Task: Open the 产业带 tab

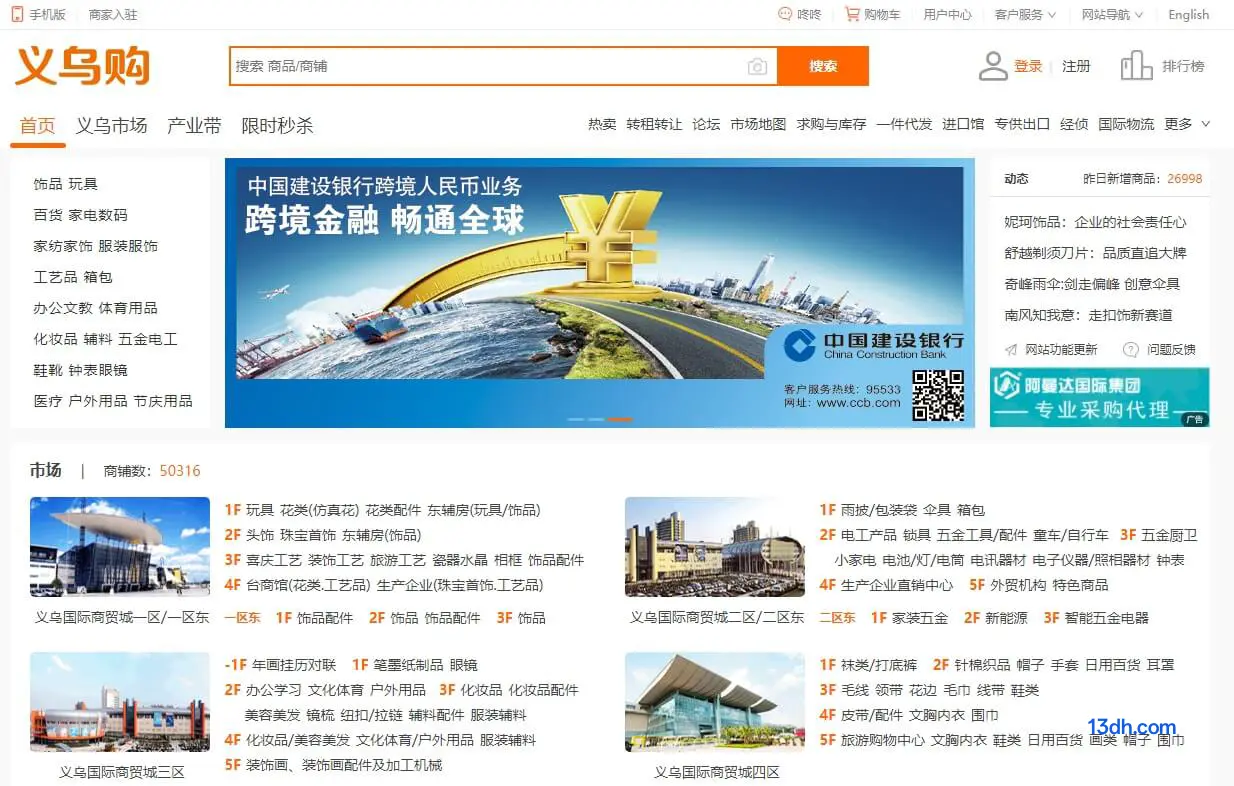Action: pos(194,126)
